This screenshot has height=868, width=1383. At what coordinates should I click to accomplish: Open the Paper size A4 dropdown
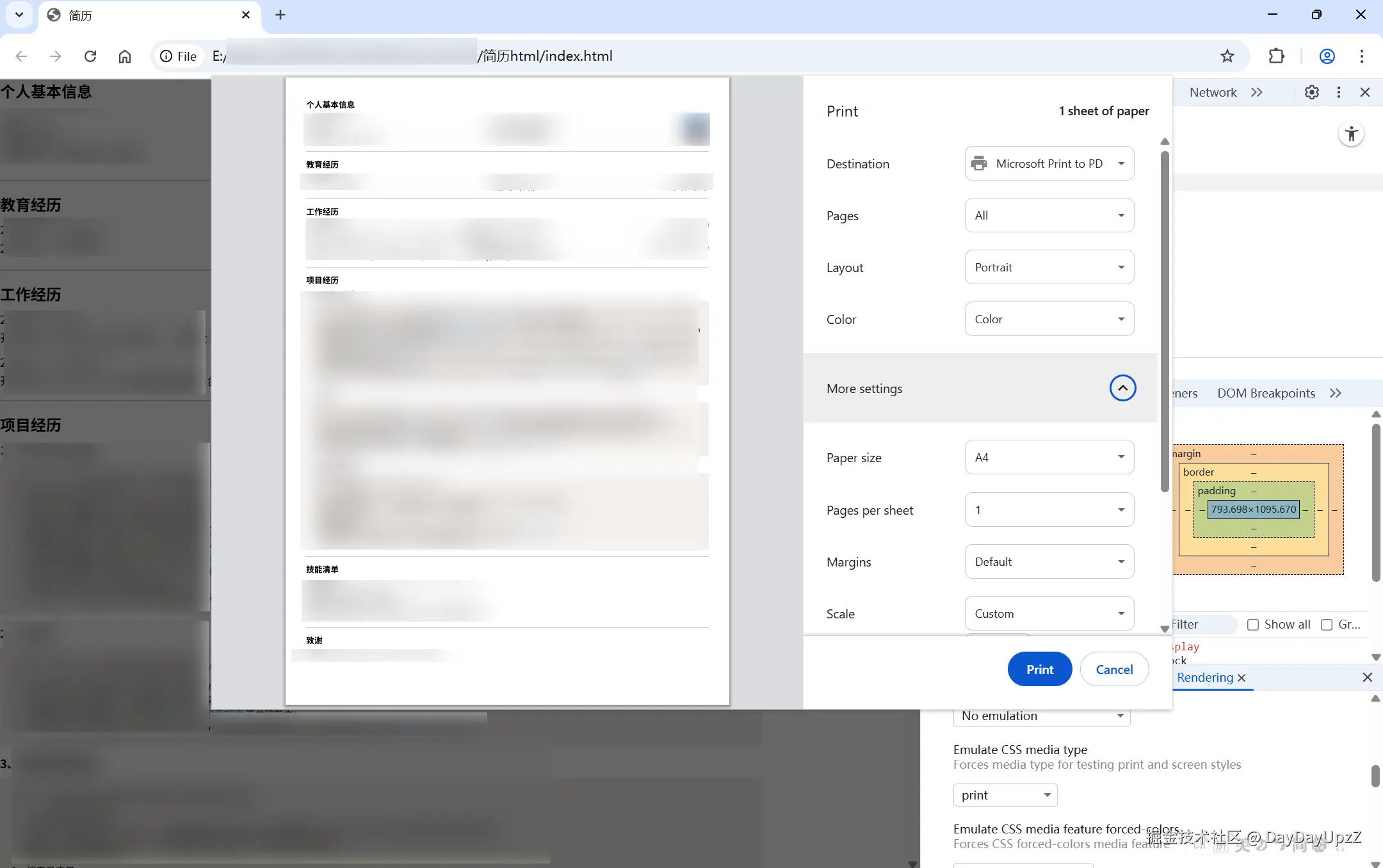[x=1049, y=458]
